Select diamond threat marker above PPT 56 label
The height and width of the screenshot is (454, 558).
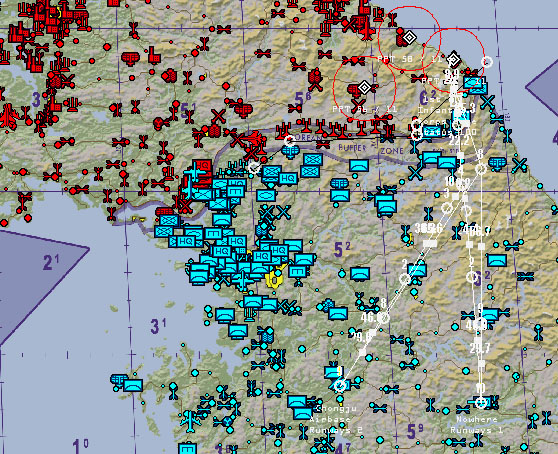(x=364, y=87)
